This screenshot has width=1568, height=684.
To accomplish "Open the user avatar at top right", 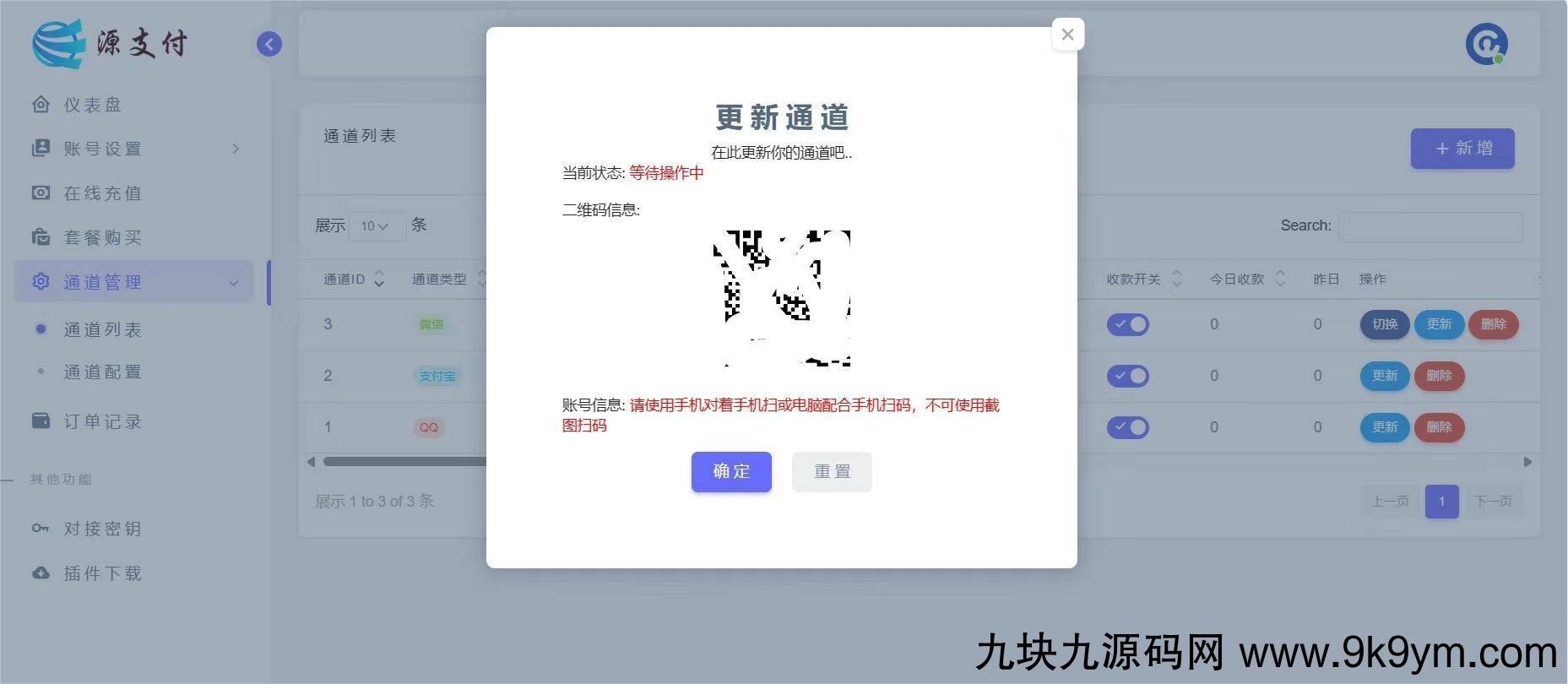I will coord(1486,44).
